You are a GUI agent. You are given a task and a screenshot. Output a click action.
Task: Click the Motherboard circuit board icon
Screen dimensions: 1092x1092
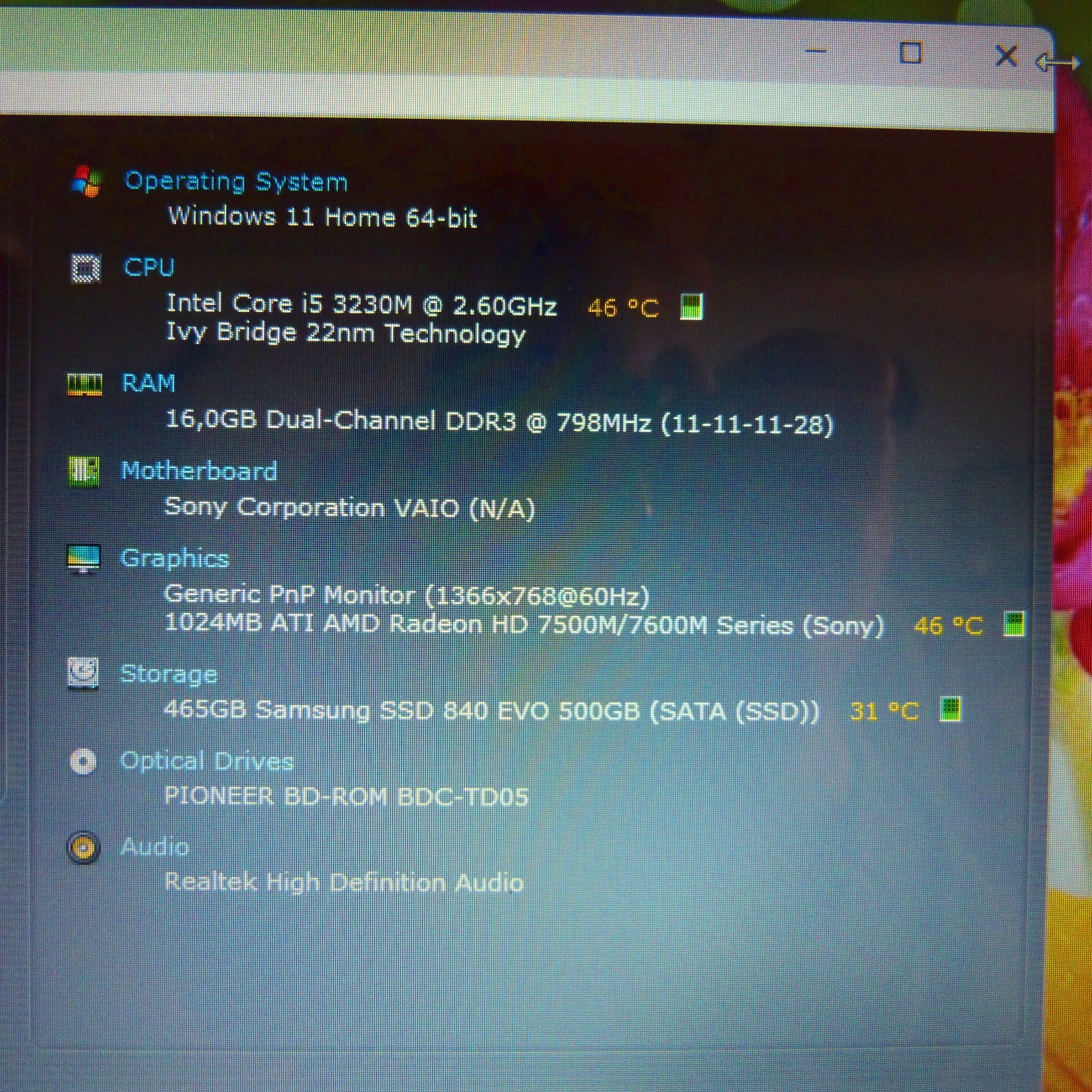84,472
